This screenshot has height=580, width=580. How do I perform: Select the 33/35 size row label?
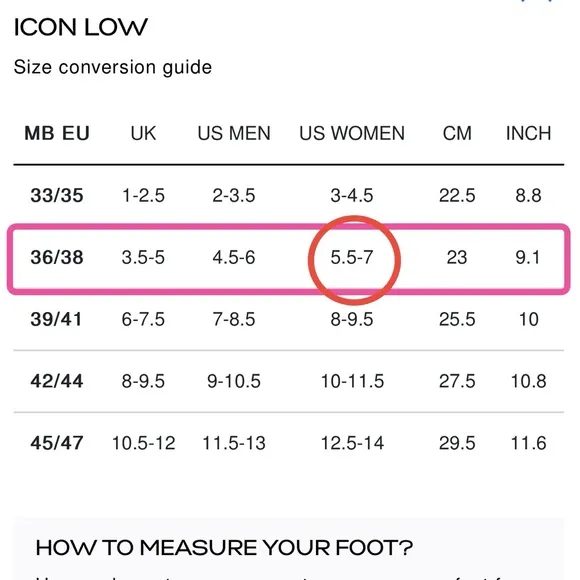point(57,195)
